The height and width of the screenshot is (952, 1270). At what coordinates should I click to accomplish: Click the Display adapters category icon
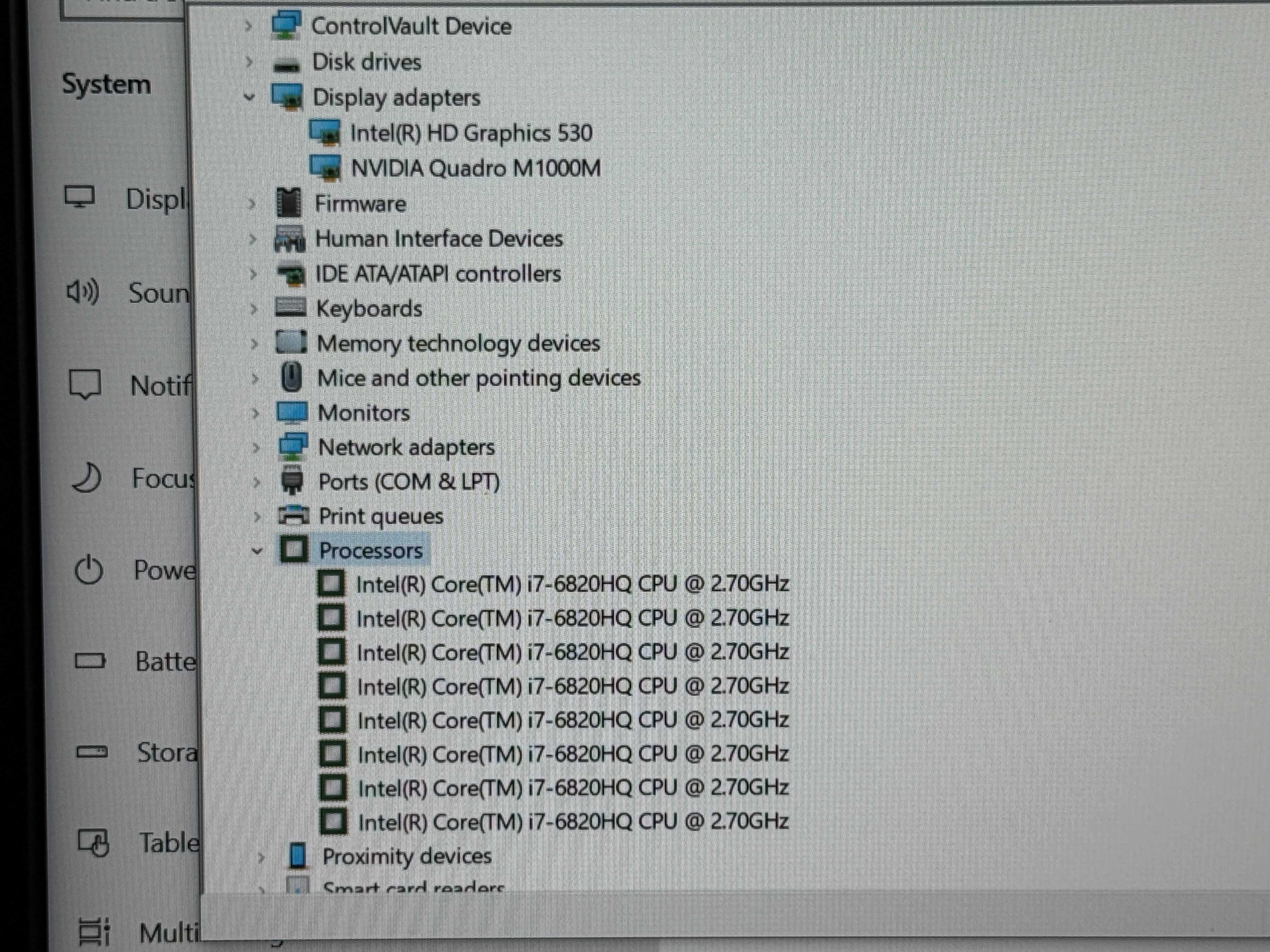tap(287, 96)
